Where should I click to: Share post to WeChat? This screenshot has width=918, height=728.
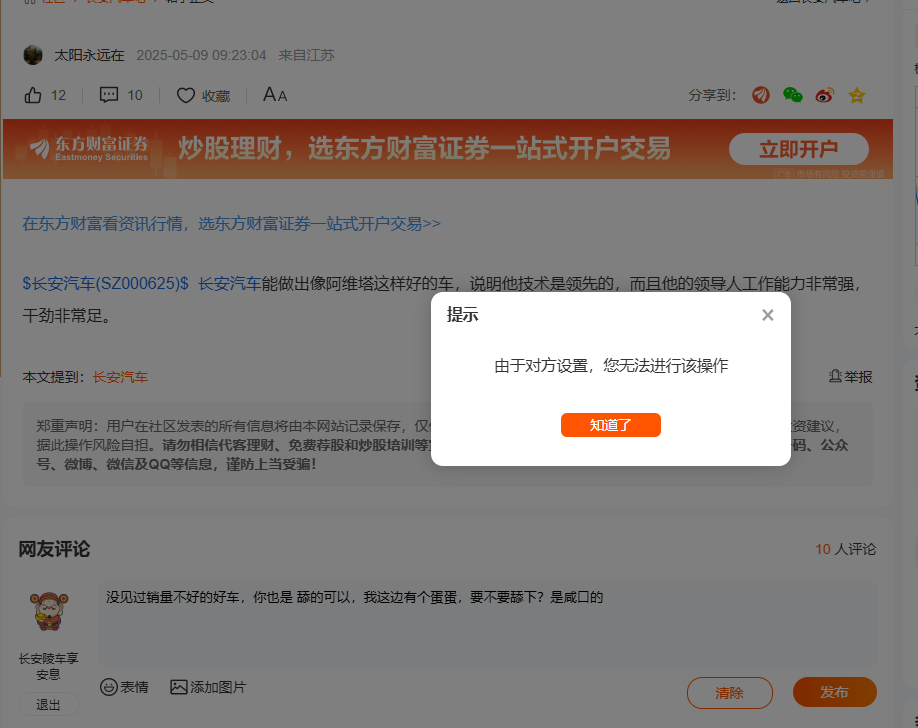pyautogui.click(x=793, y=95)
